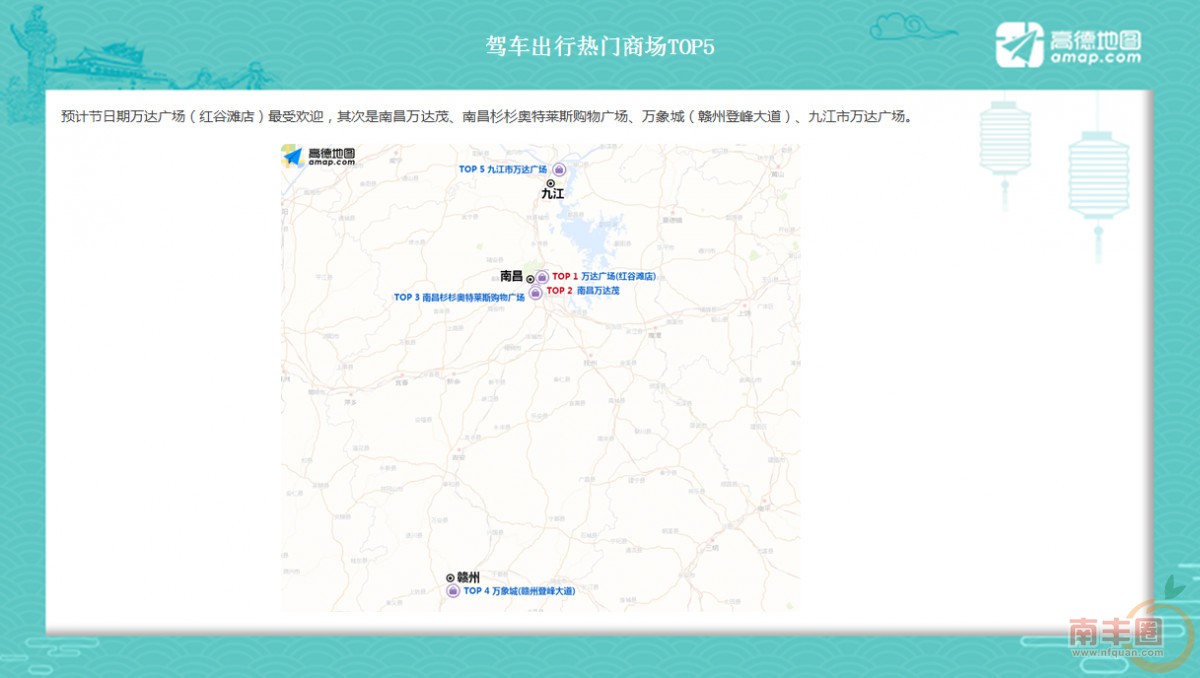Click the TOP 1 万达广场 shopping bag marker
Image resolution: width=1200 pixels, height=678 pixels.
coord(542,277)
